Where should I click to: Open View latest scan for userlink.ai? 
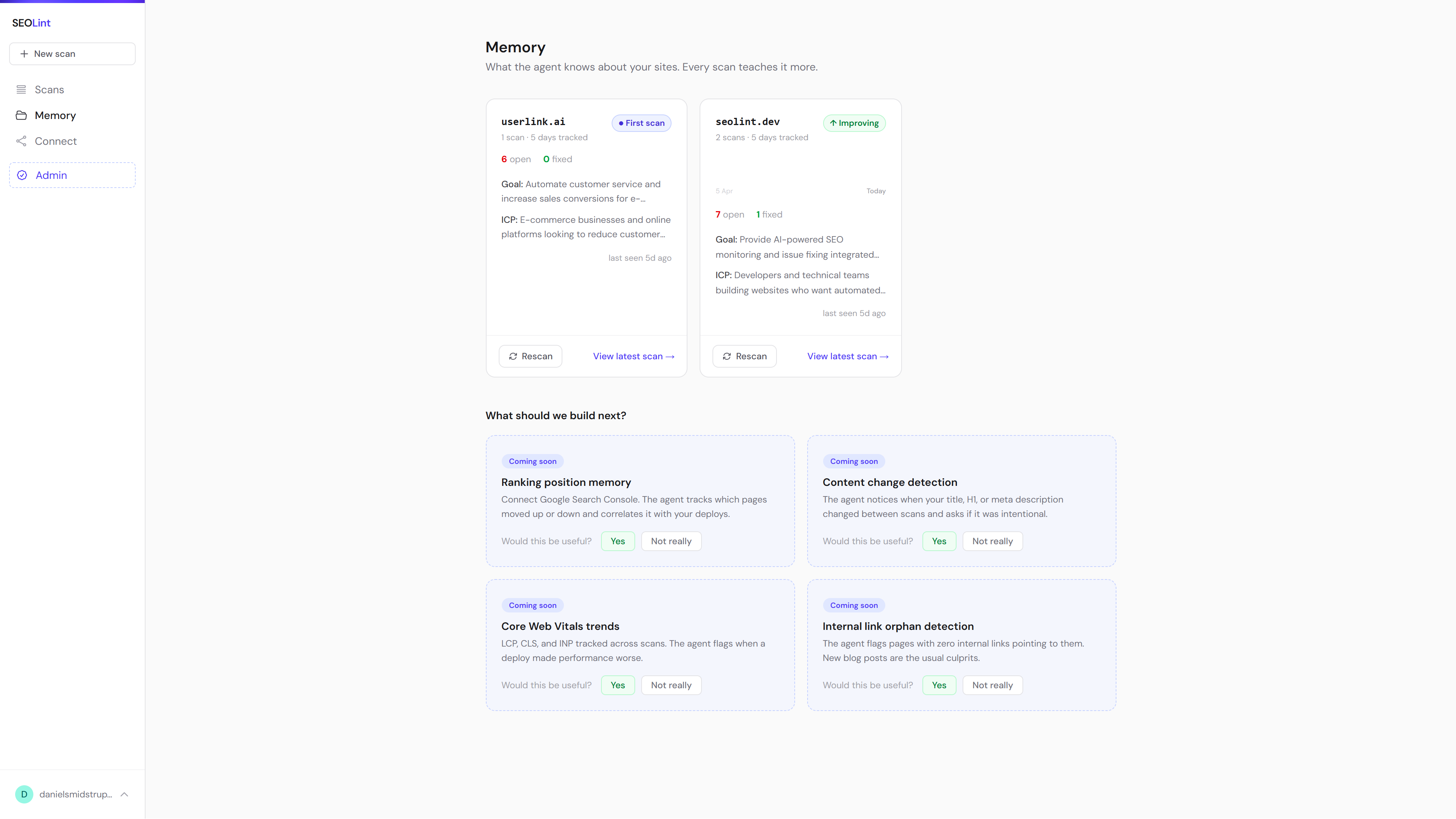point(633,357)
